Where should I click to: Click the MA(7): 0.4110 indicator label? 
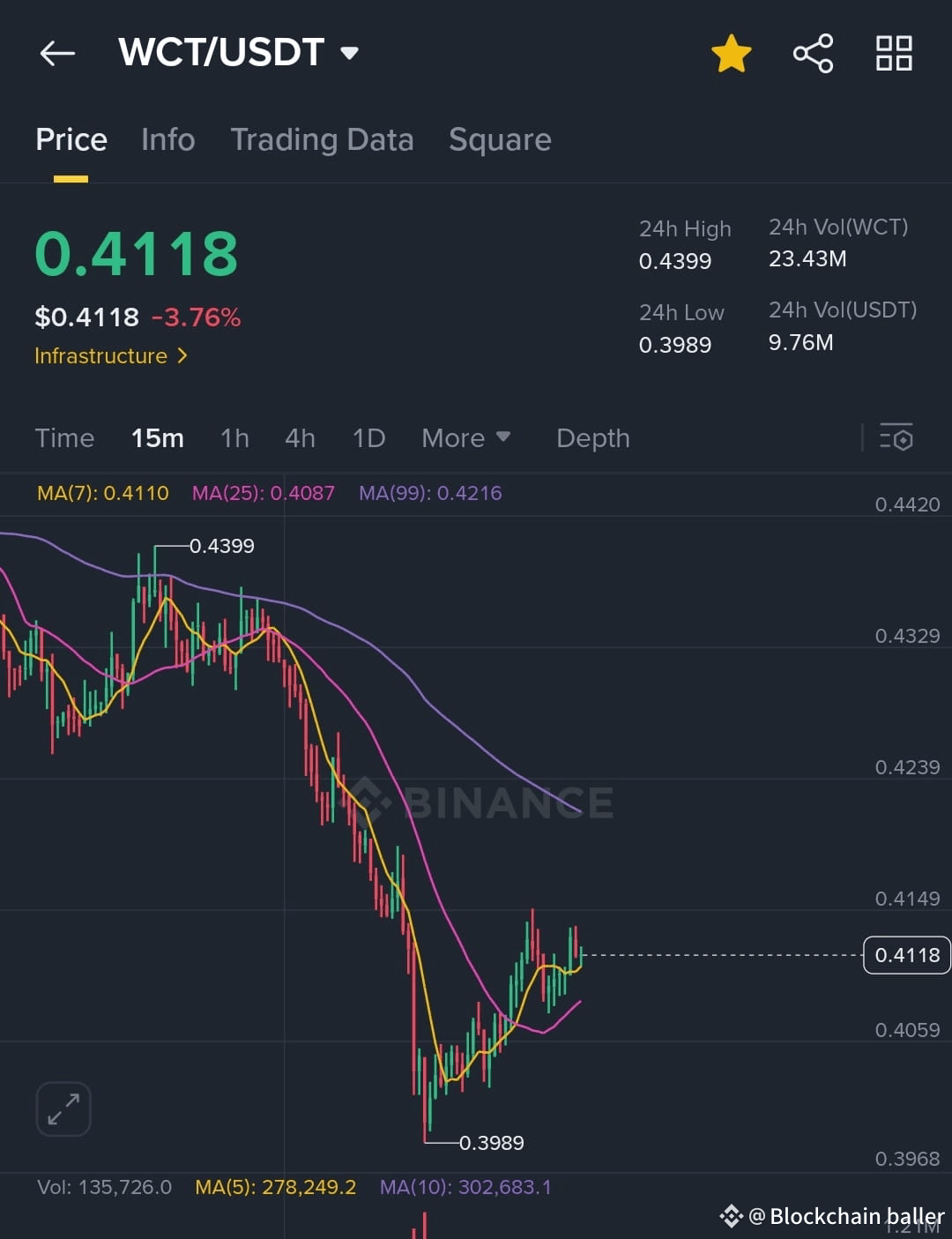103,493
